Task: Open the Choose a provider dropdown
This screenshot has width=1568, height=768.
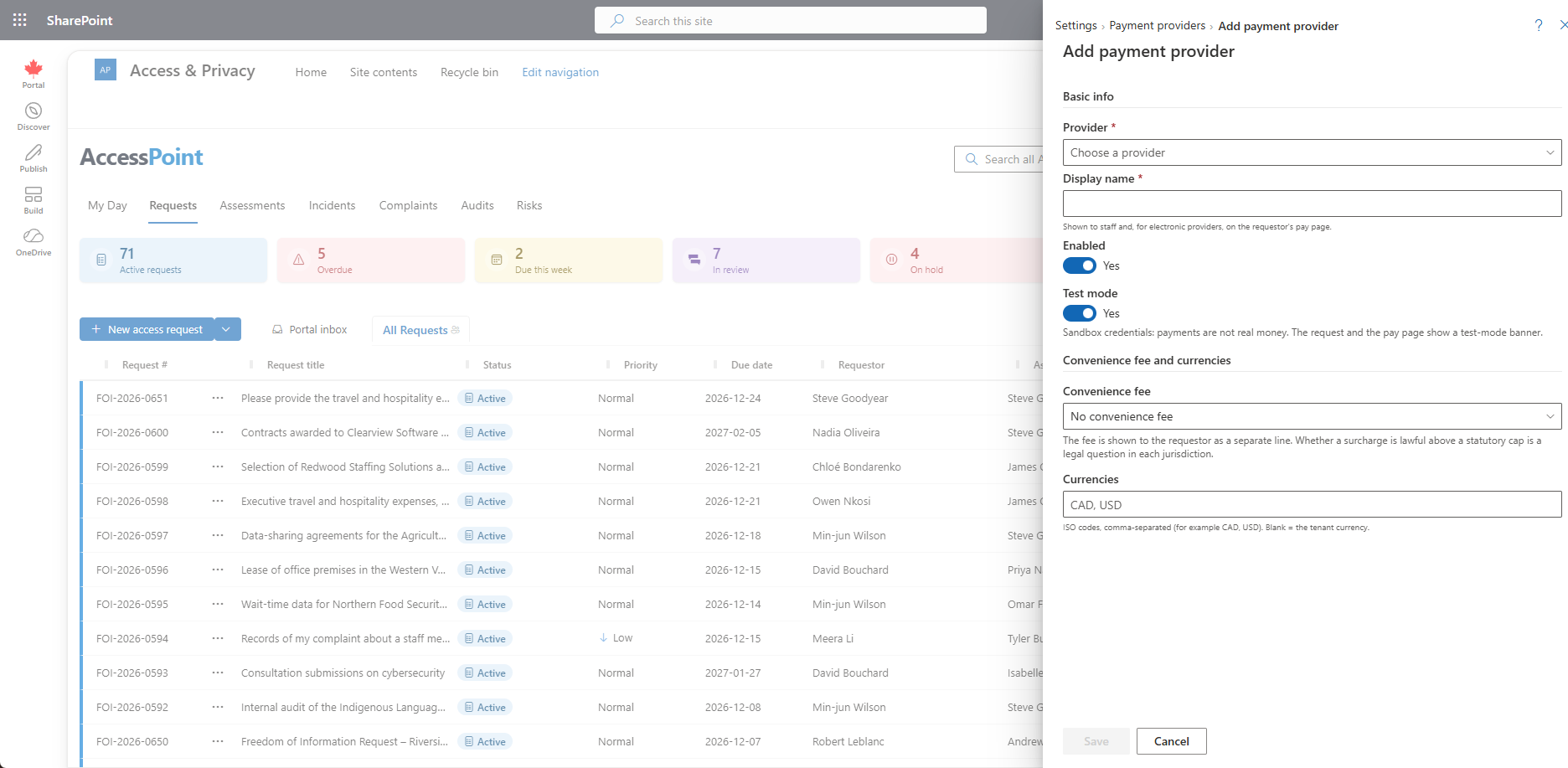Action: tap(1312, 152)
